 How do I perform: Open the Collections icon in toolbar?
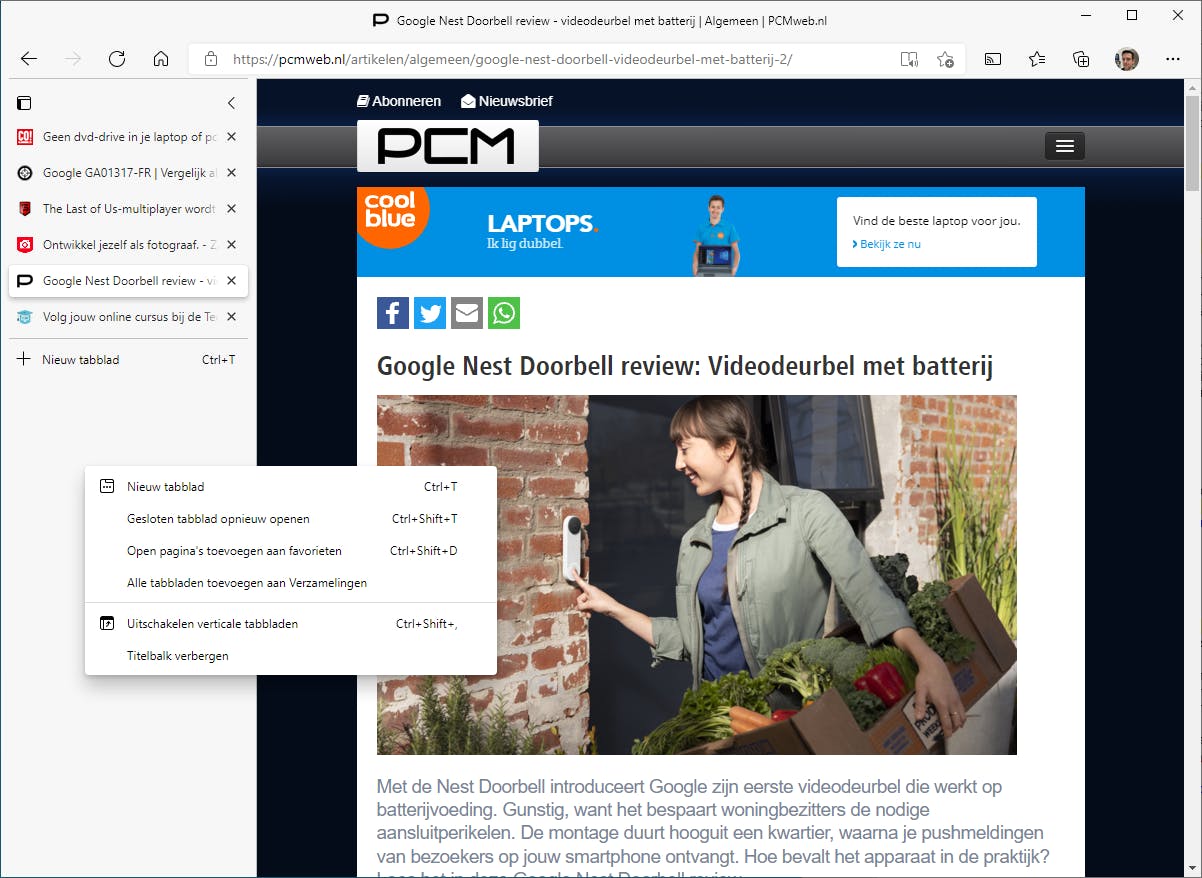[1081, 59]
